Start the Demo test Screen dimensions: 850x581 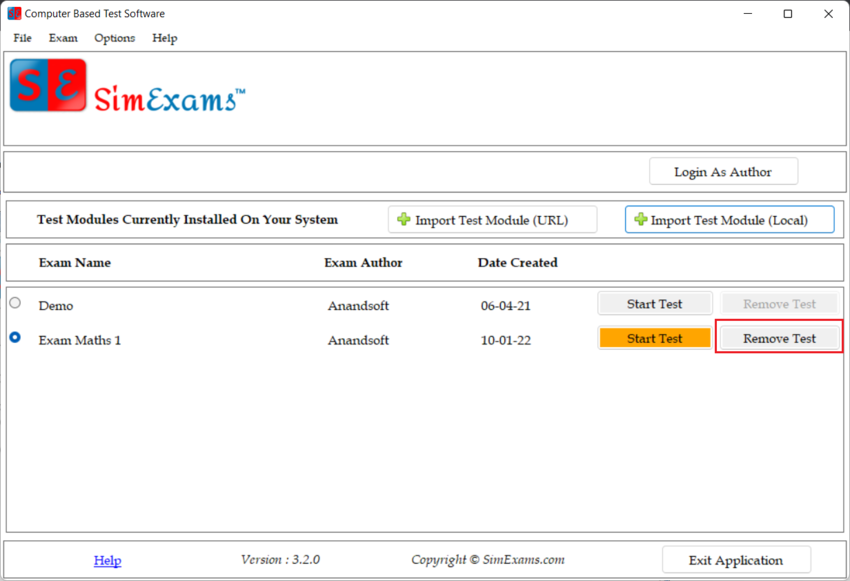[655, 303]
